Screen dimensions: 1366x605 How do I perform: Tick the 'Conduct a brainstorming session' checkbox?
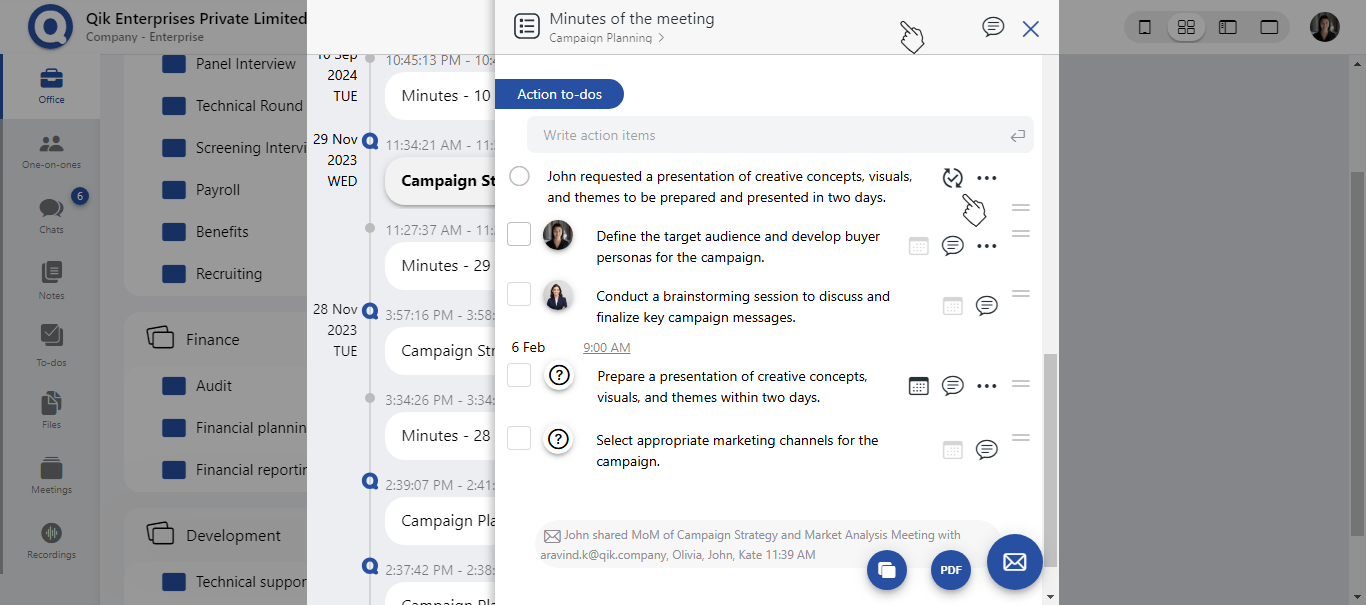pyautogui.click(x=519, y=294)
